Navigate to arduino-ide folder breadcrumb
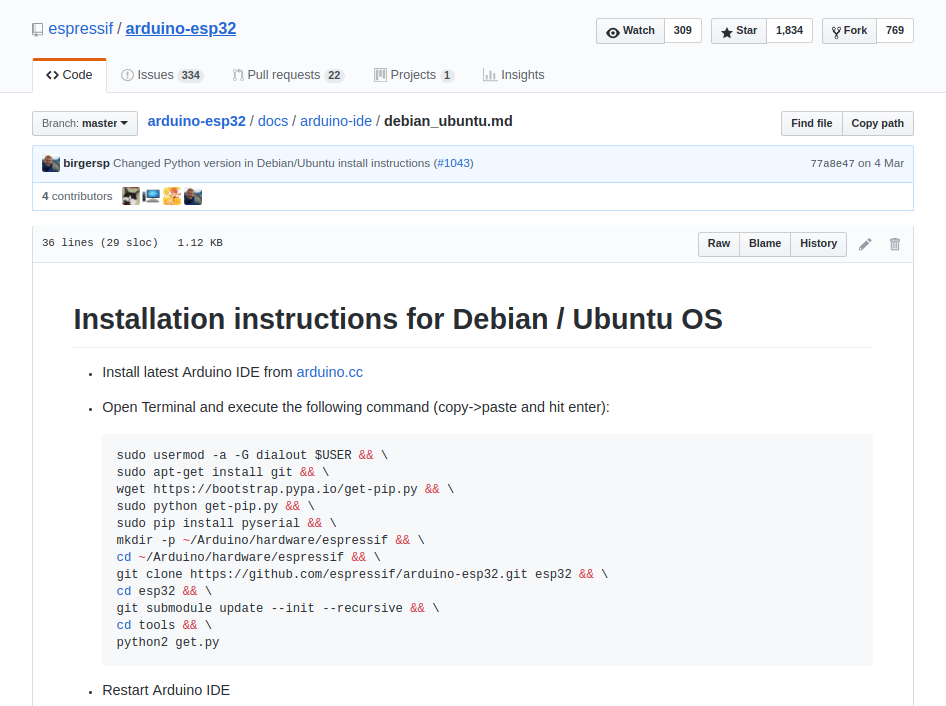 point(336,121)
